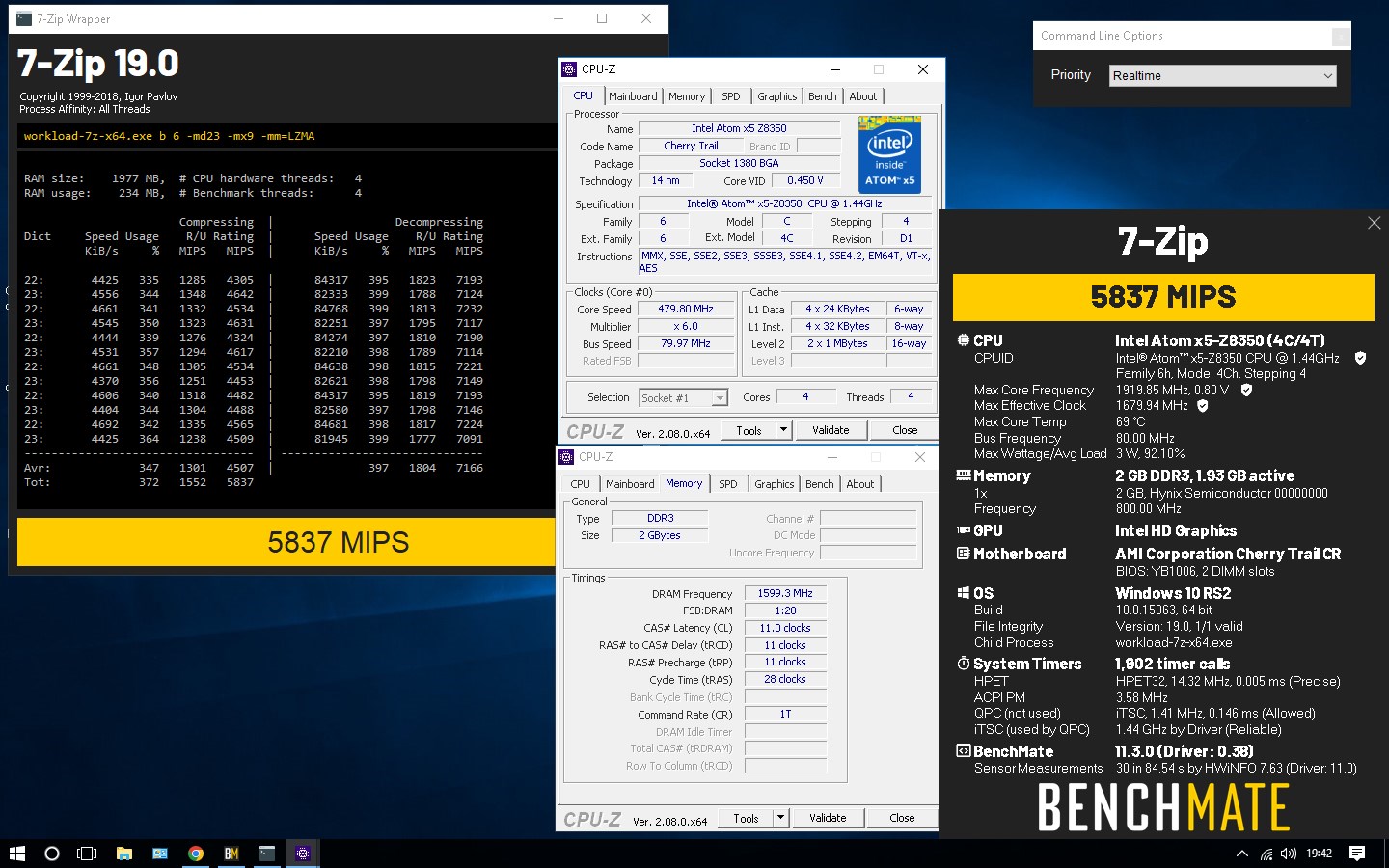Click the CPU-Z title bar icon of top window

(x=569, y=69)
